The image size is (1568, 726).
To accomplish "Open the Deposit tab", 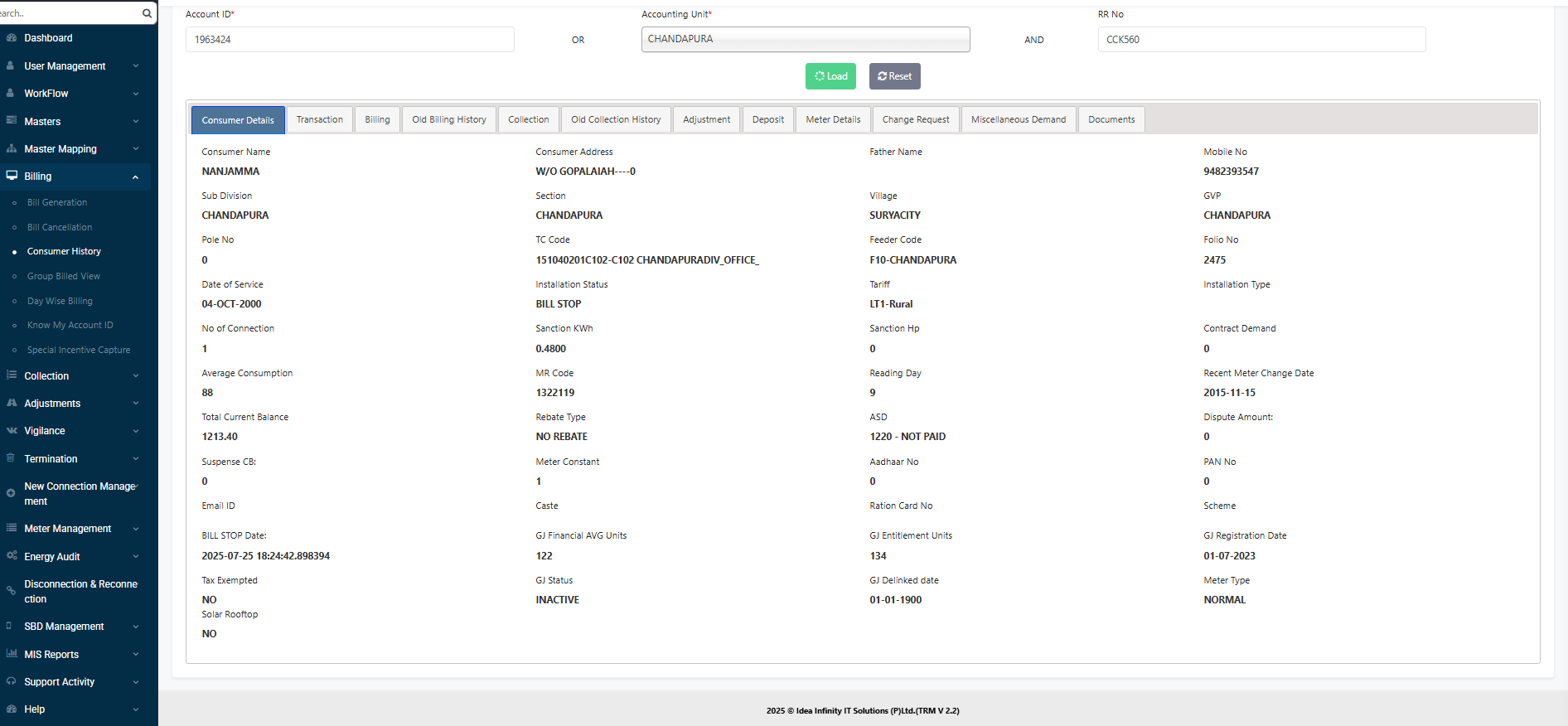I will [x=768, y=119].
